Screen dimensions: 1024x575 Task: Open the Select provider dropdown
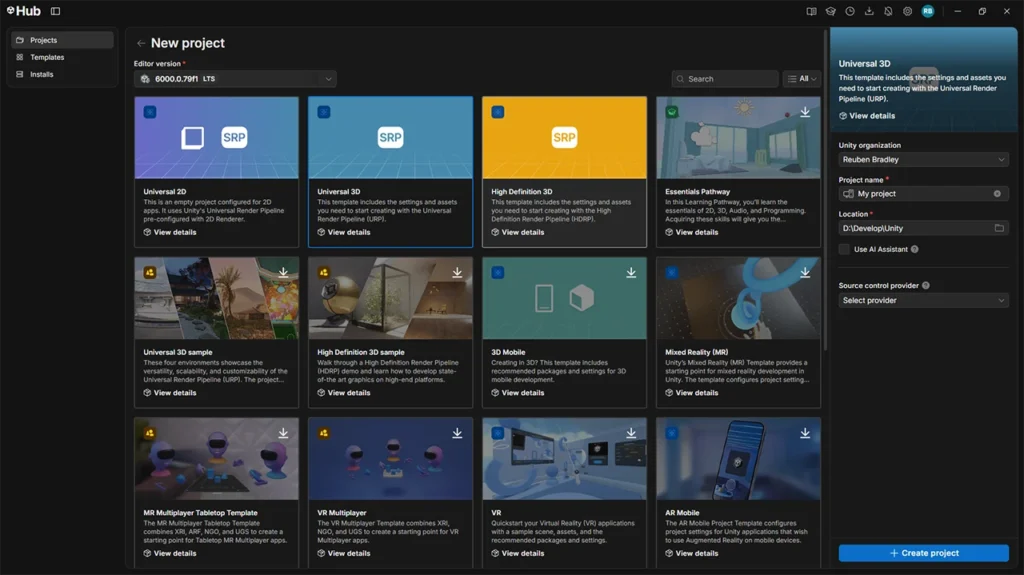[923, 301]
